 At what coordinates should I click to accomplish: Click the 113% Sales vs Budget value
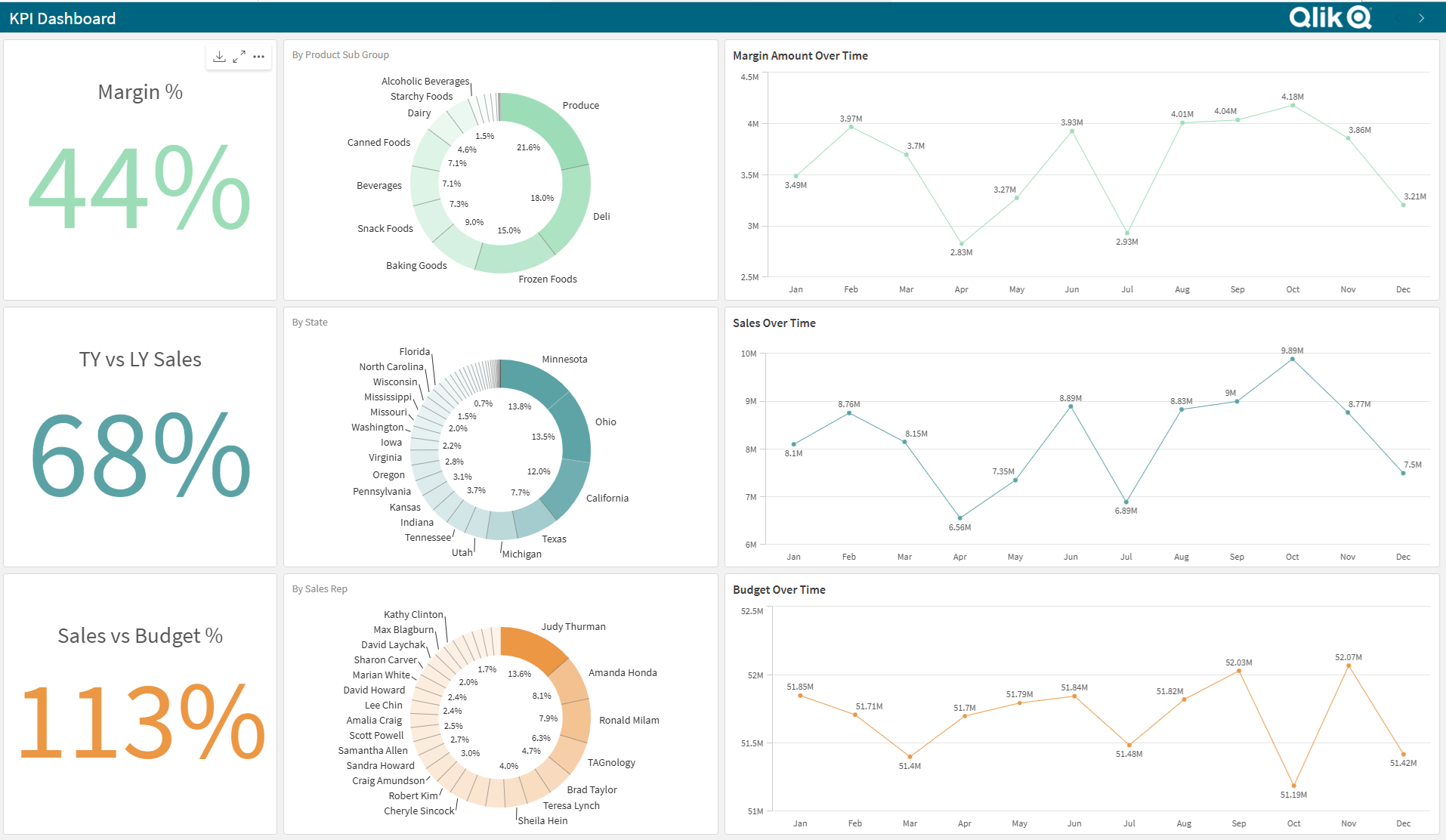[x=141, y=722]
